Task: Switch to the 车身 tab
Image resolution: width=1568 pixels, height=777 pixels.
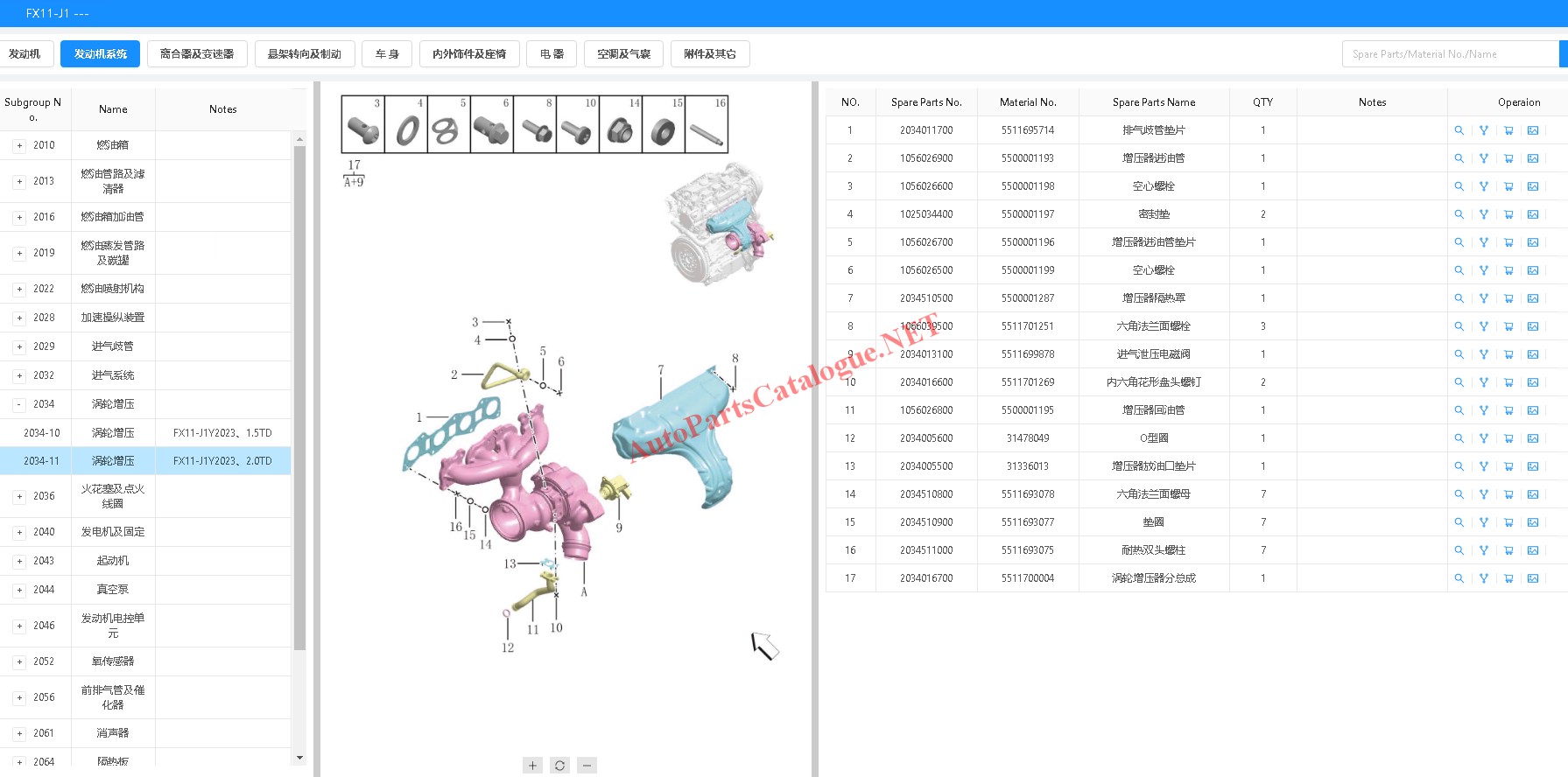Action: [387, 54]
